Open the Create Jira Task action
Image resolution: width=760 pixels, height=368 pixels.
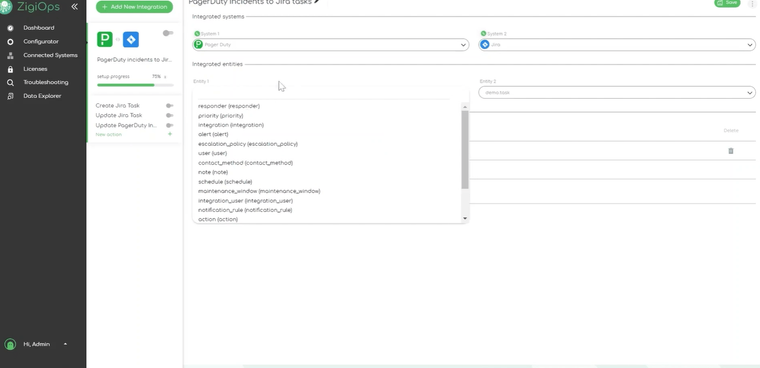coord(118,106)
